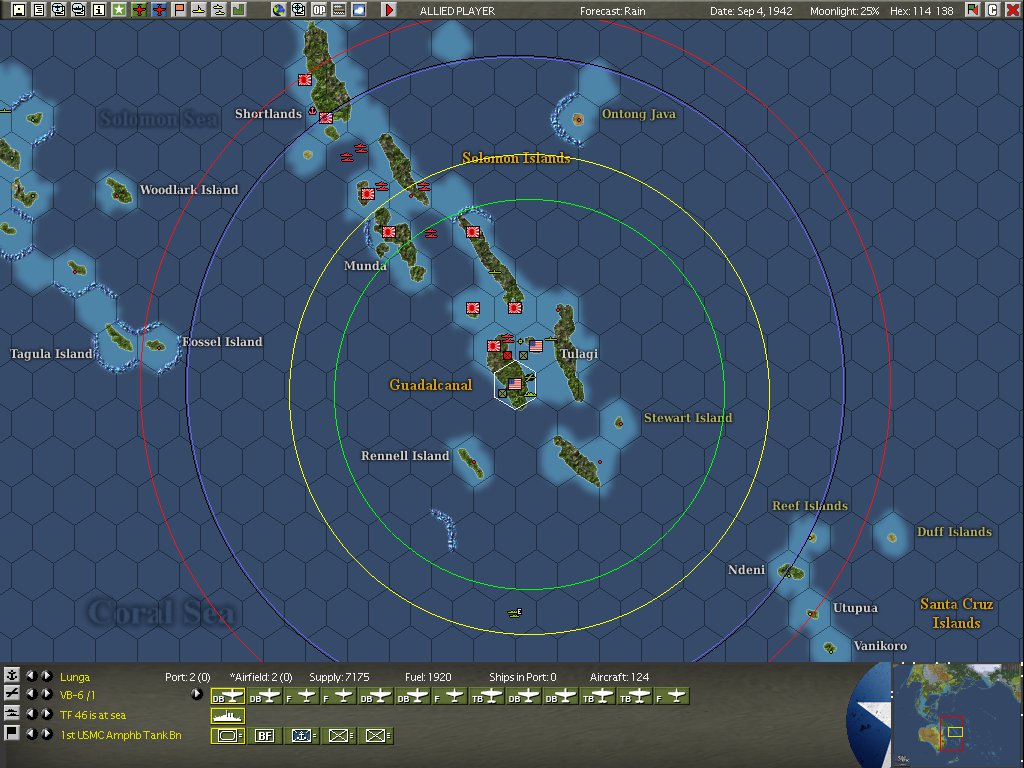Click 'Port: 2 (0)' label
The image size is (1024, 768).
(187, 677)
